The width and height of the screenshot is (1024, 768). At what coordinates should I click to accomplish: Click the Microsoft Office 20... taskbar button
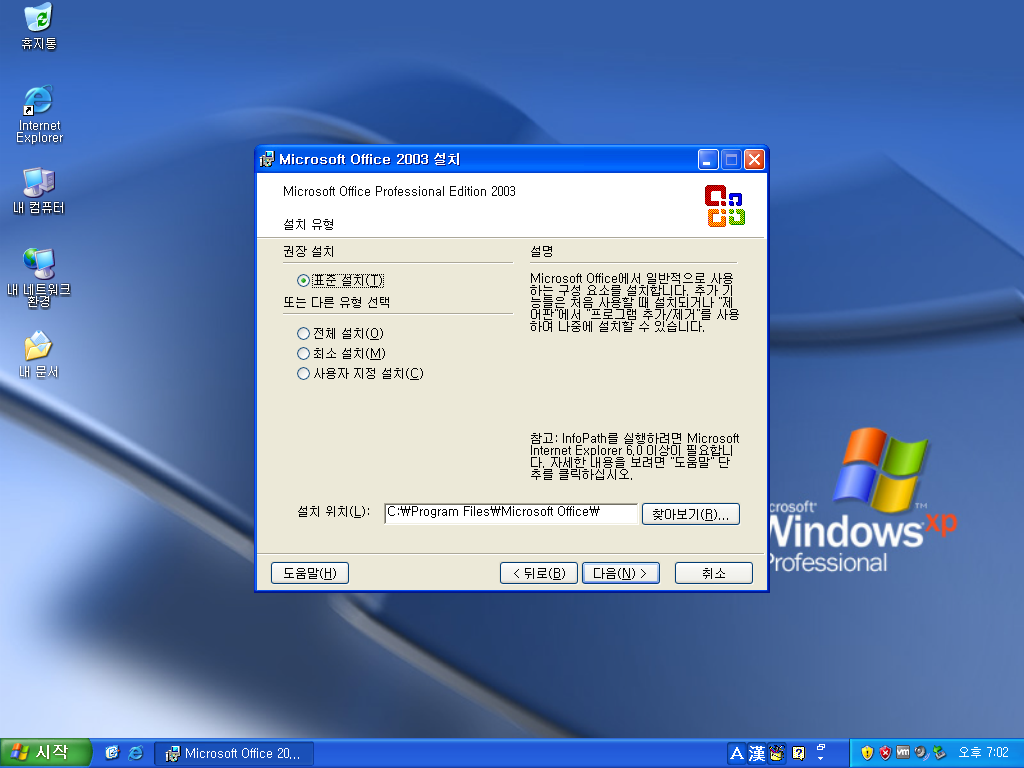(x=234, y=754)
